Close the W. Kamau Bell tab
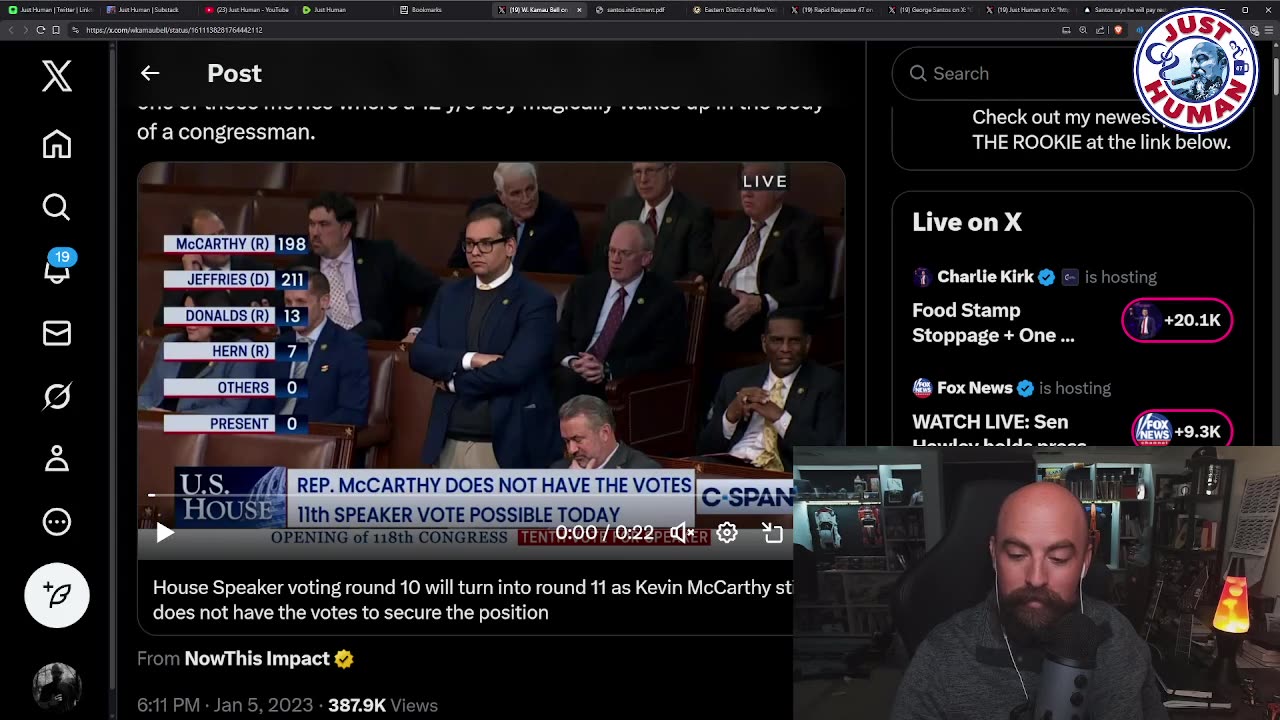Viewport: 1280px width, 720px height. [x=579, y=10]
